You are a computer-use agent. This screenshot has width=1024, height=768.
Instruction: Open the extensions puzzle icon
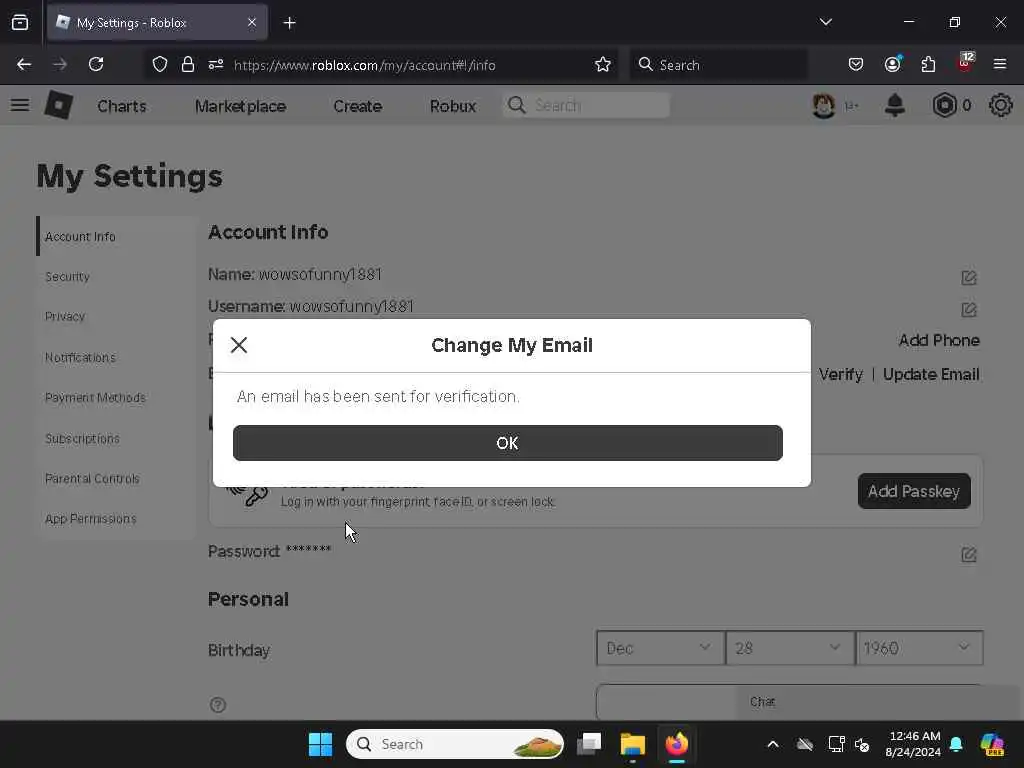(928, 64)
